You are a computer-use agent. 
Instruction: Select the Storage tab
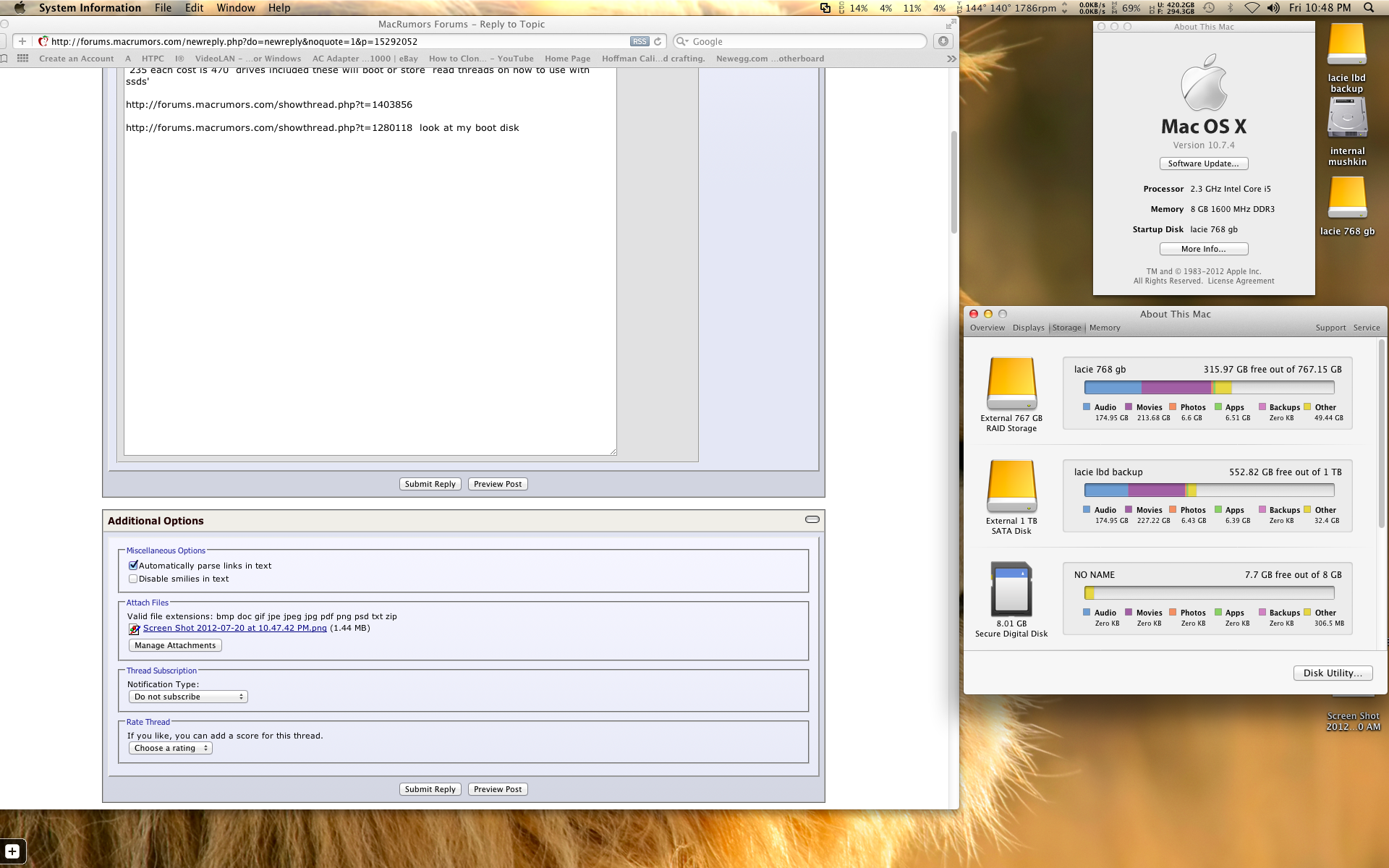pyautogui.click(x=1066, y=328)
